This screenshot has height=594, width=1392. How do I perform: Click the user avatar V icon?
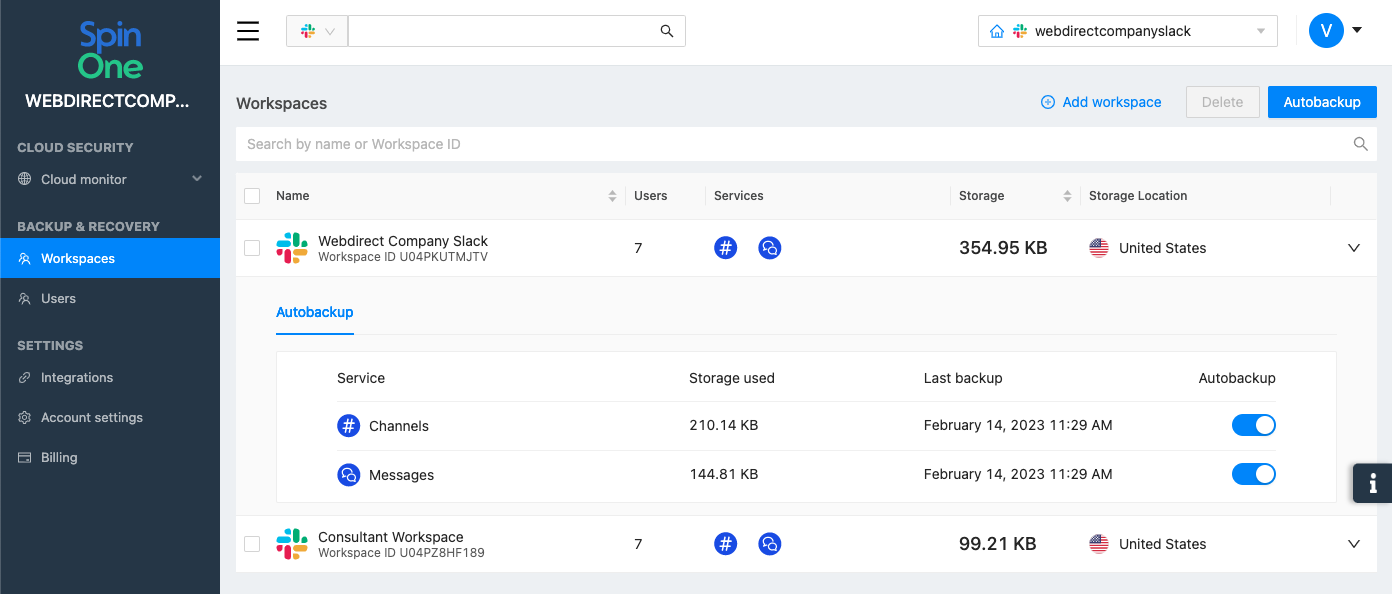pyautogui.click(x=1326, y=31)
